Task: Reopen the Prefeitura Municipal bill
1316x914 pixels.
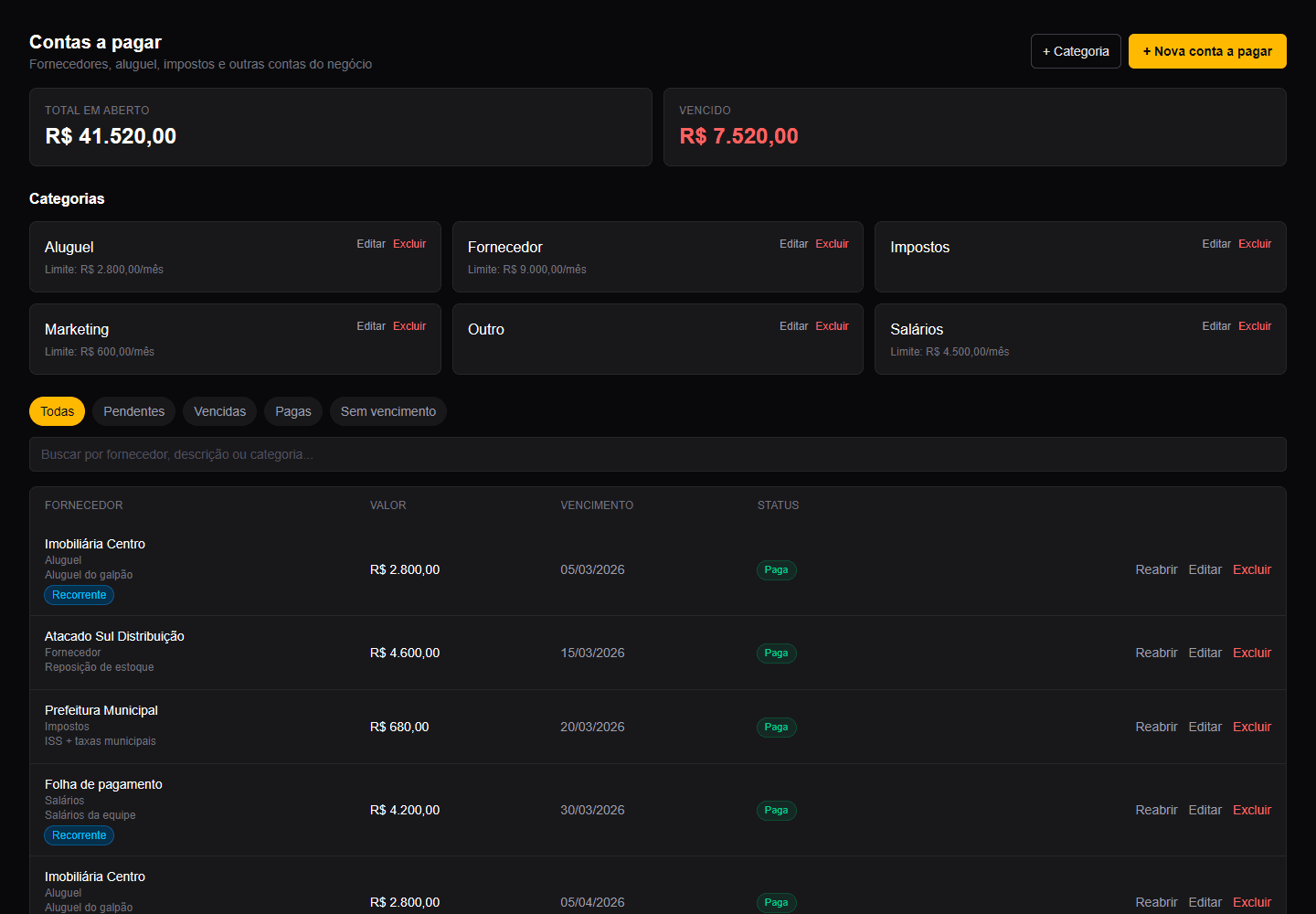Action: (1157, 727)
